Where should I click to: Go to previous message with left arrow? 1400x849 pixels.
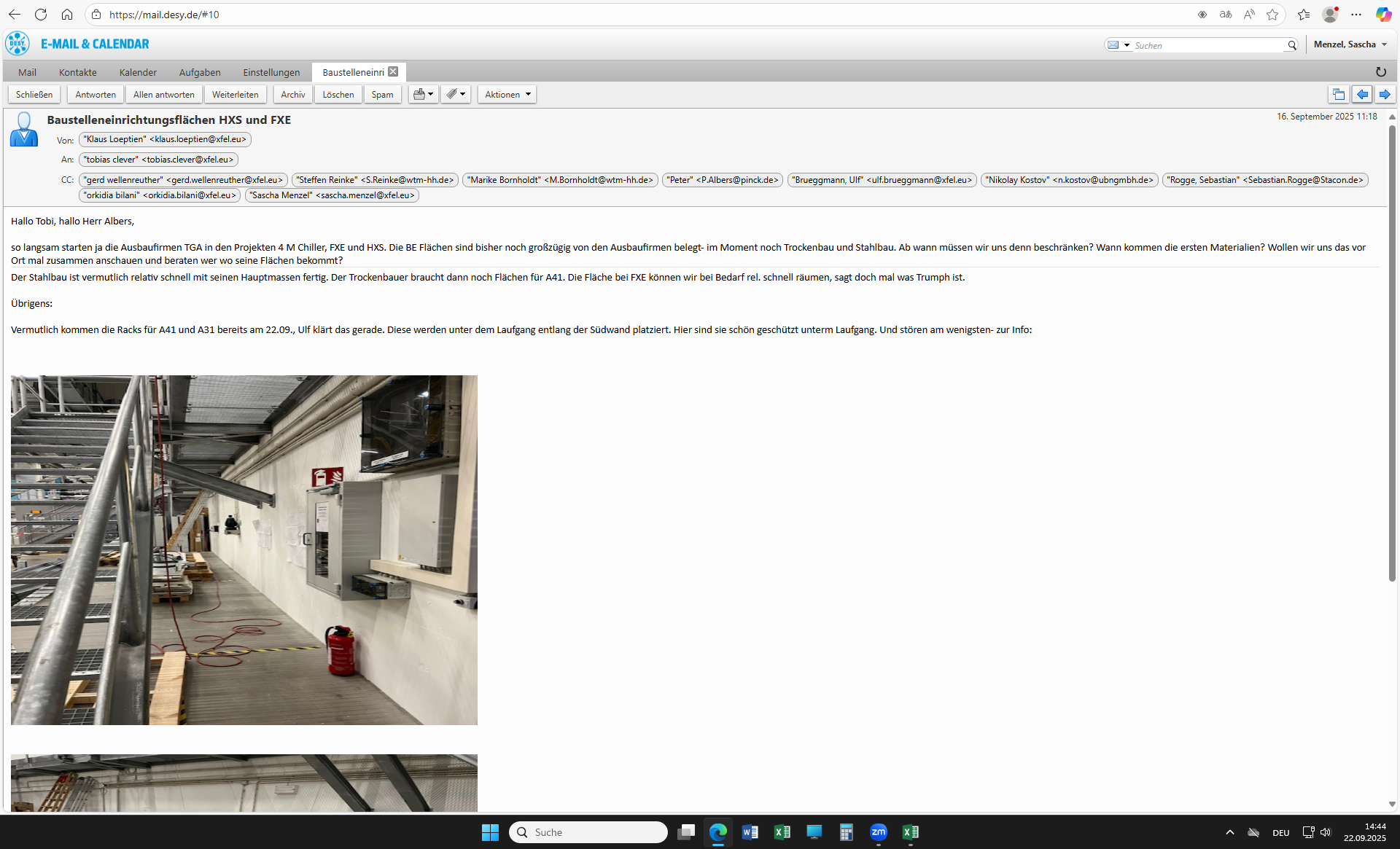(1361, 94)
